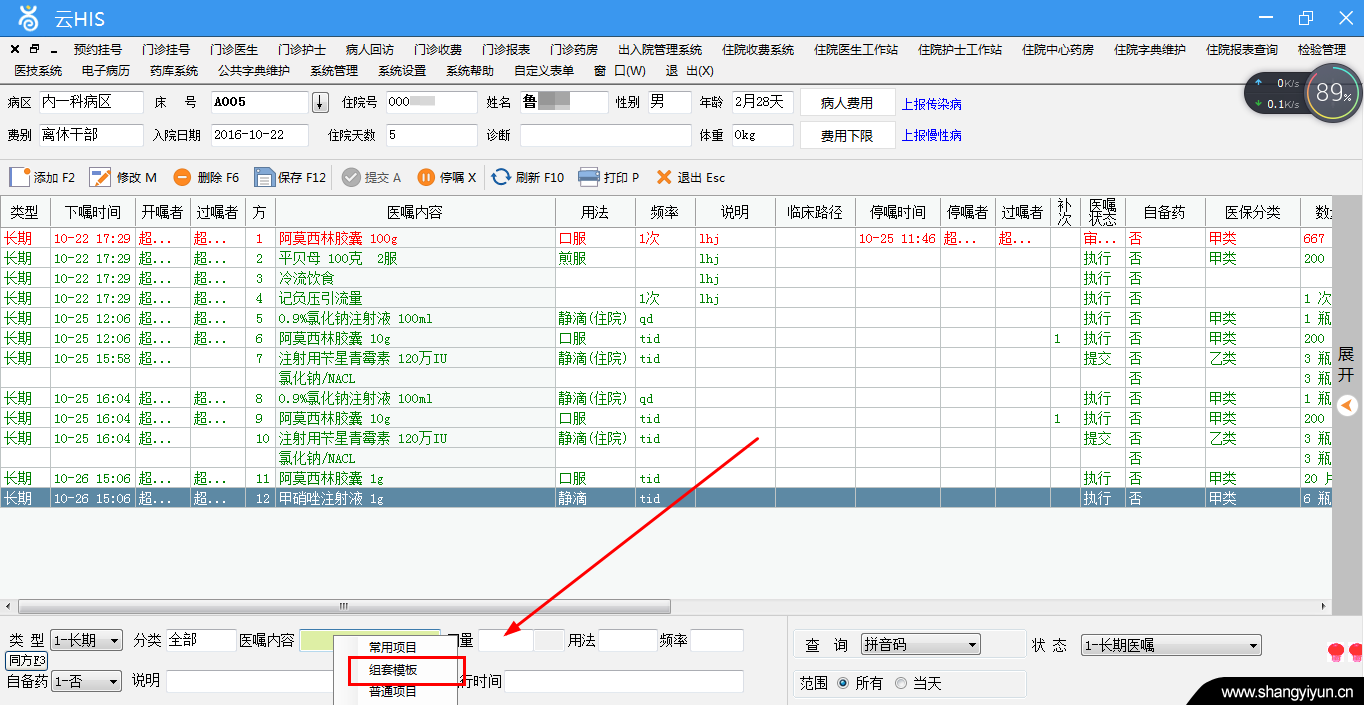Open the 自备药 1-否 dropdown
This screenshot has height=705, width=1364.
click(x=86, y=680)
